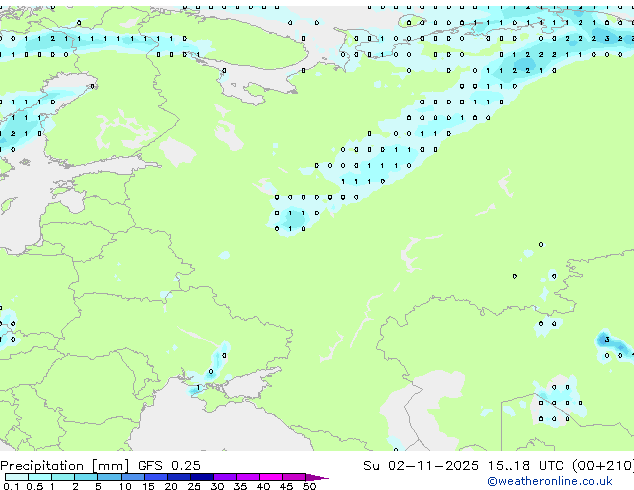
Task: Pick the magenta swatch between 45 and 50
Action: (x=294, y=477)
